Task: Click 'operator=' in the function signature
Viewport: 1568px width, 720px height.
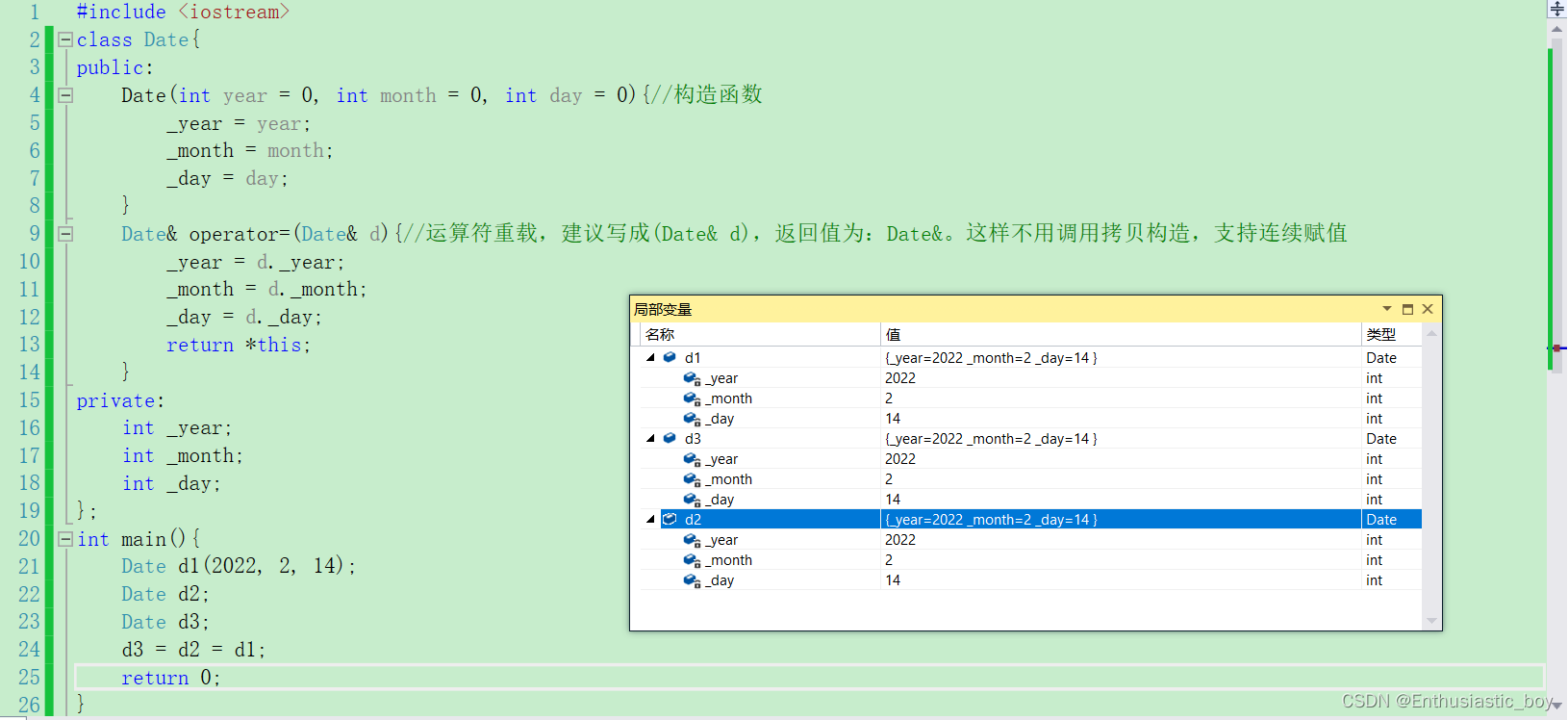Action: click(240, 234)
